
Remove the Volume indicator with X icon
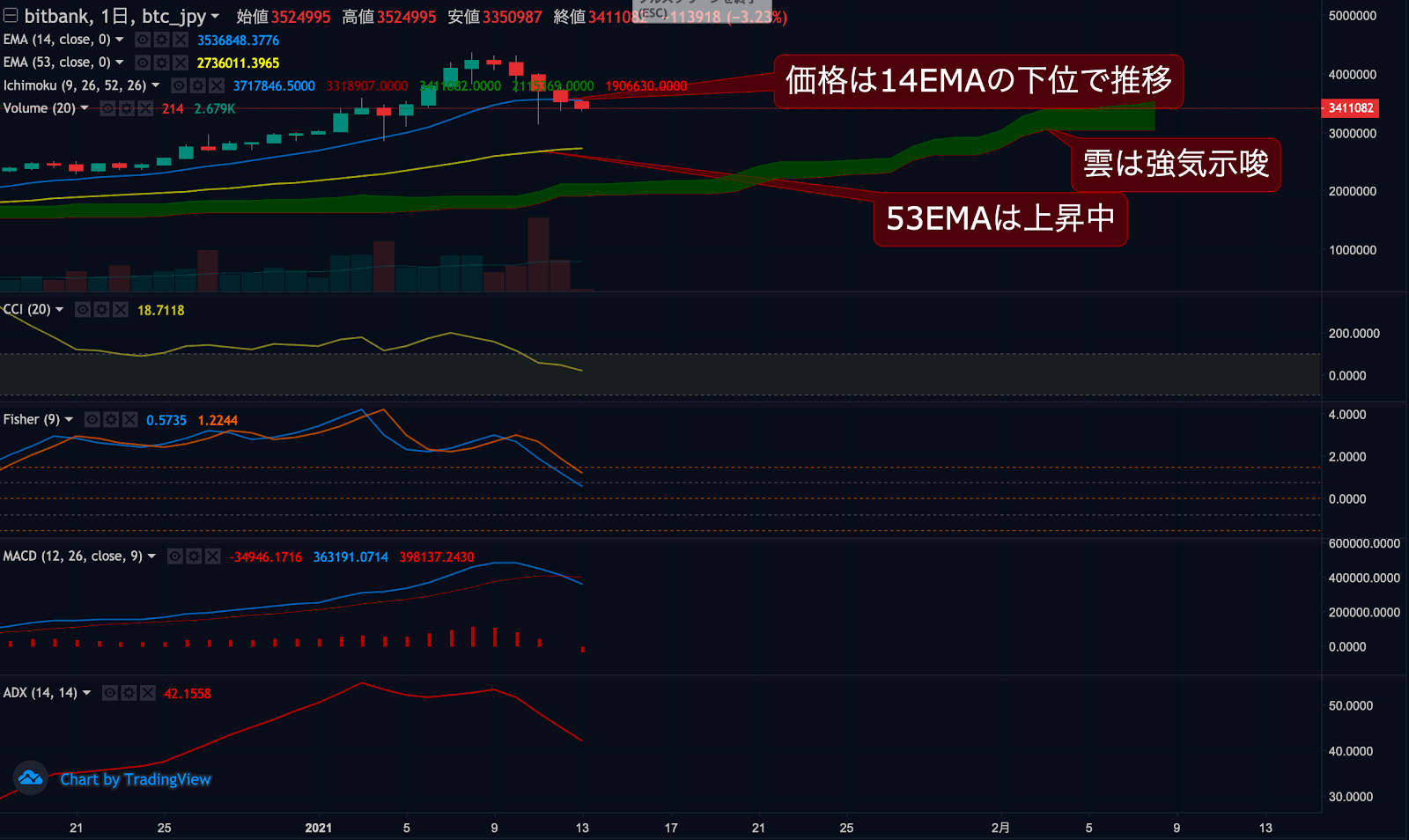(145, 108)
